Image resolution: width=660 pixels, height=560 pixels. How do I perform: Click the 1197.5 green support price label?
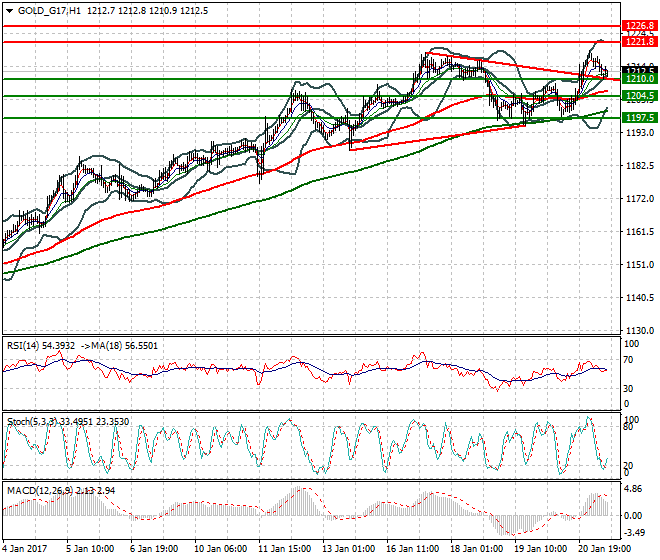point(639,117)
